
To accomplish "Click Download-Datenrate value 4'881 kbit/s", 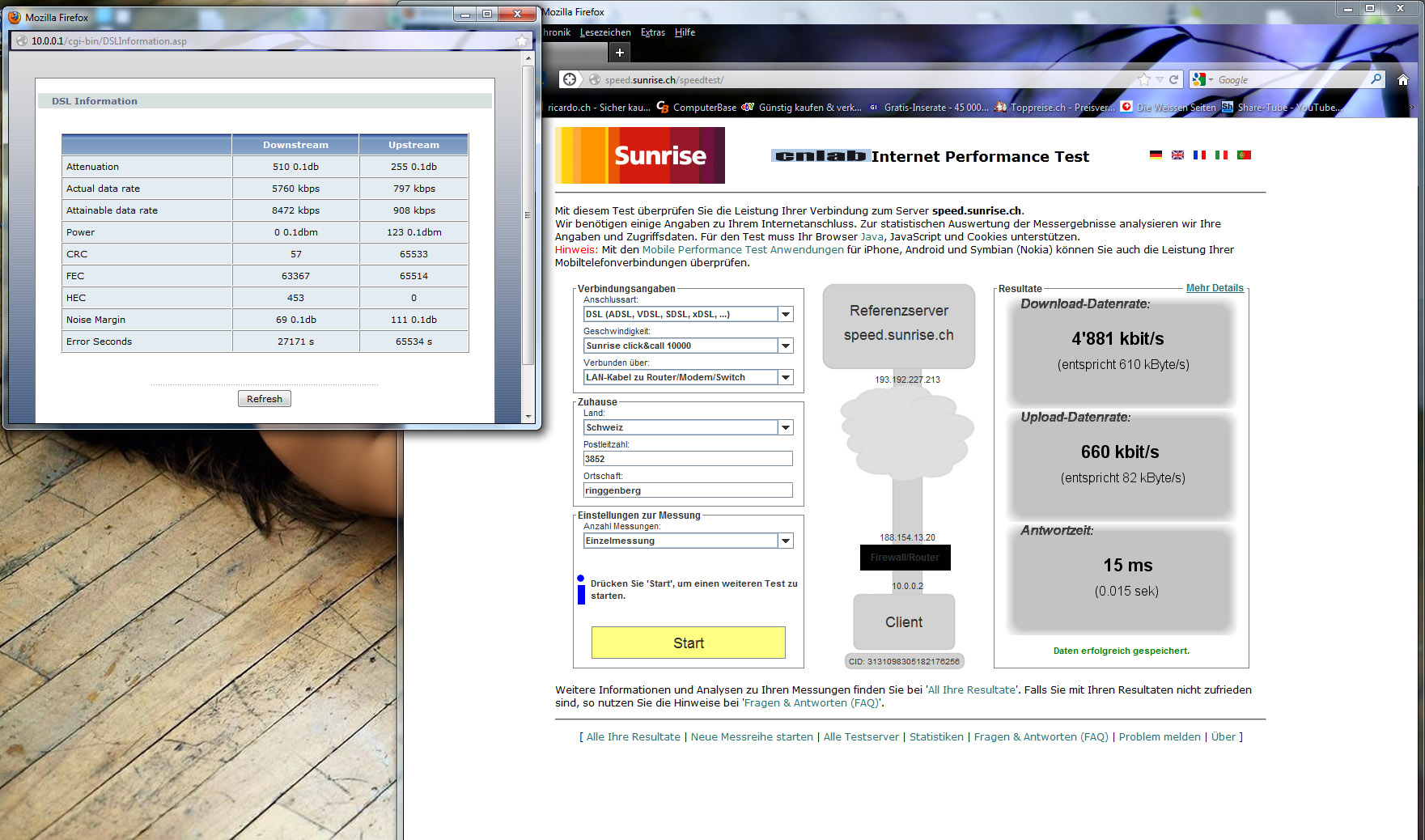I will (1118, 339).
